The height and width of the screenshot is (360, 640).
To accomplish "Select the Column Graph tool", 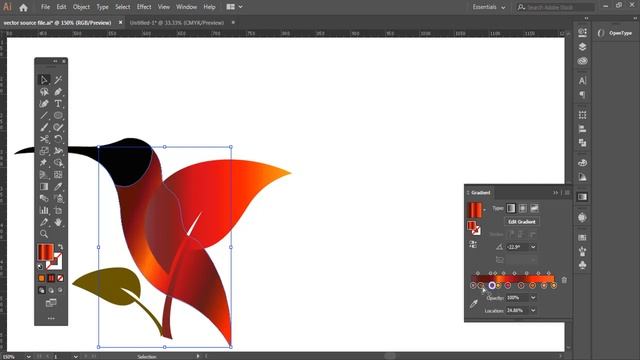I will 44,210.
